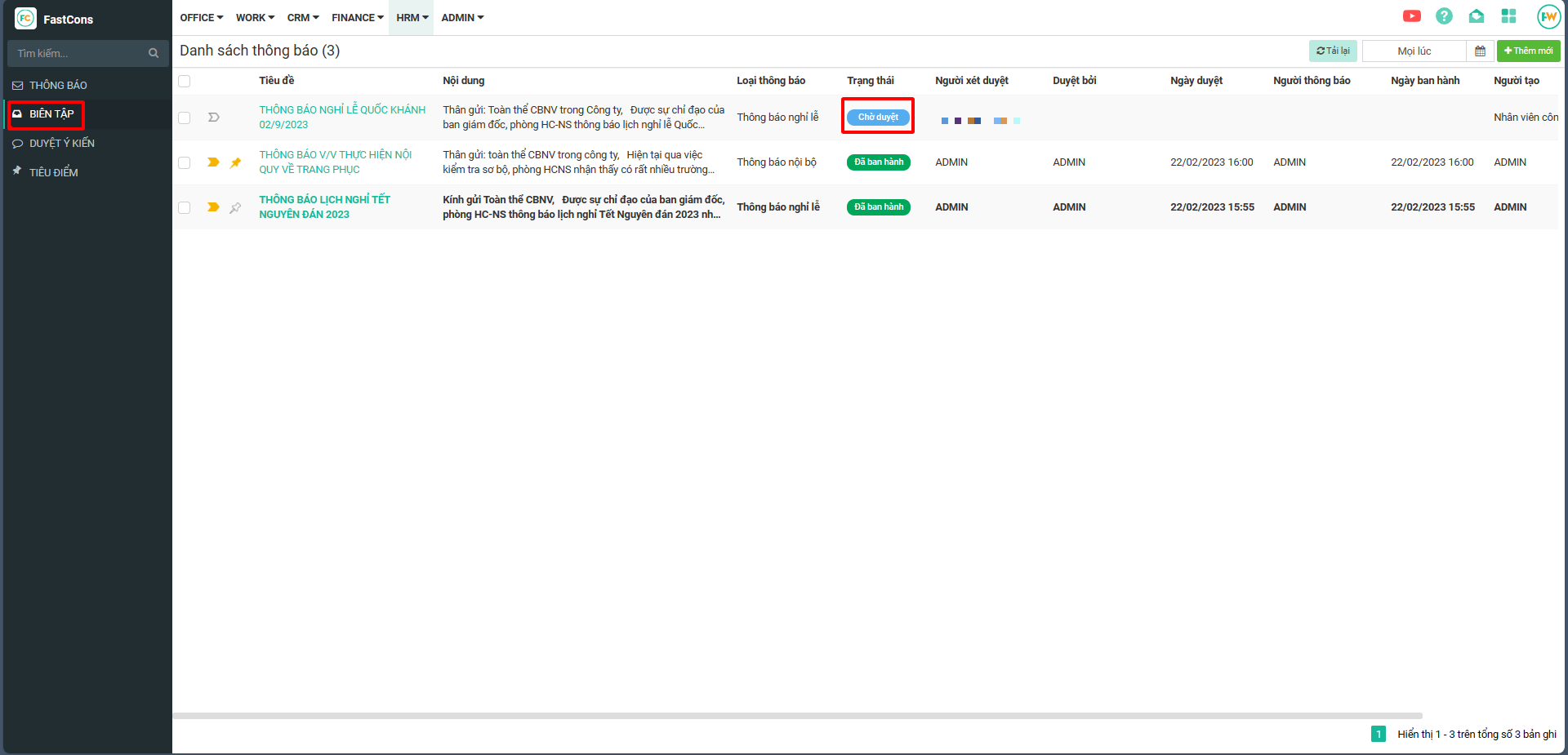Viewport: 1568px width, 755px height.
Task: Select DUYỆT Ý KIẾN in the sidebar
Action: pyautogui.click(x=61, y=144)
